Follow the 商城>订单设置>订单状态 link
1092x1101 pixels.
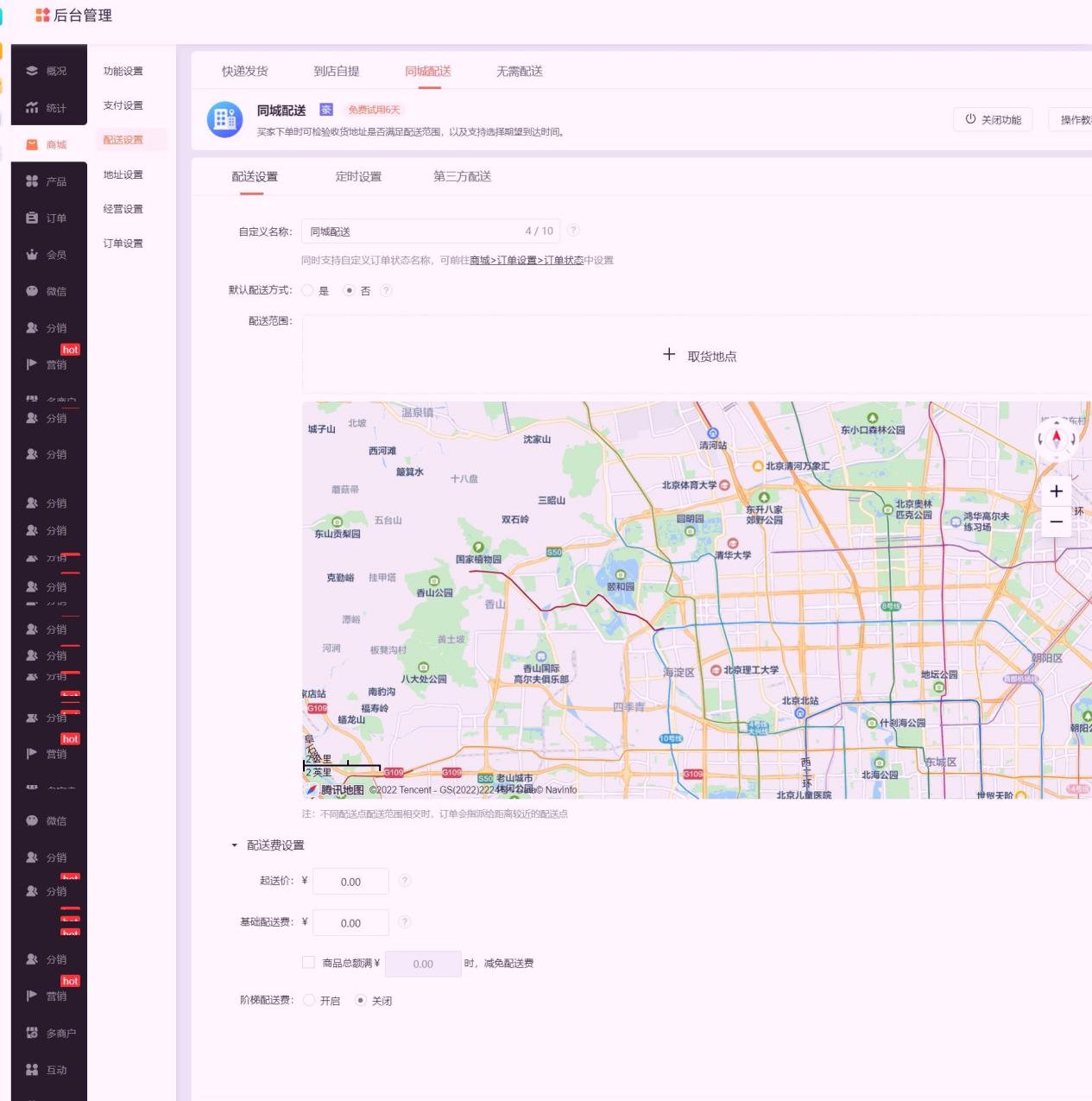[527, 260]
